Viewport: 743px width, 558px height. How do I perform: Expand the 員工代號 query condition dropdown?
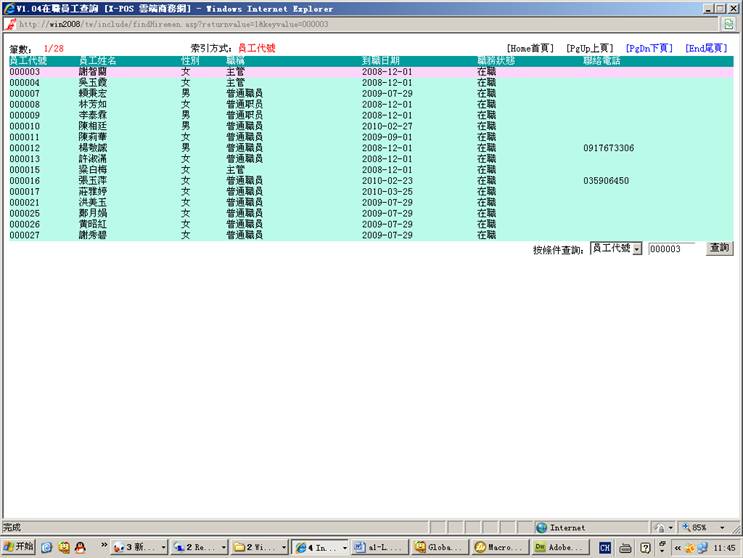click(x=637, y=248)
